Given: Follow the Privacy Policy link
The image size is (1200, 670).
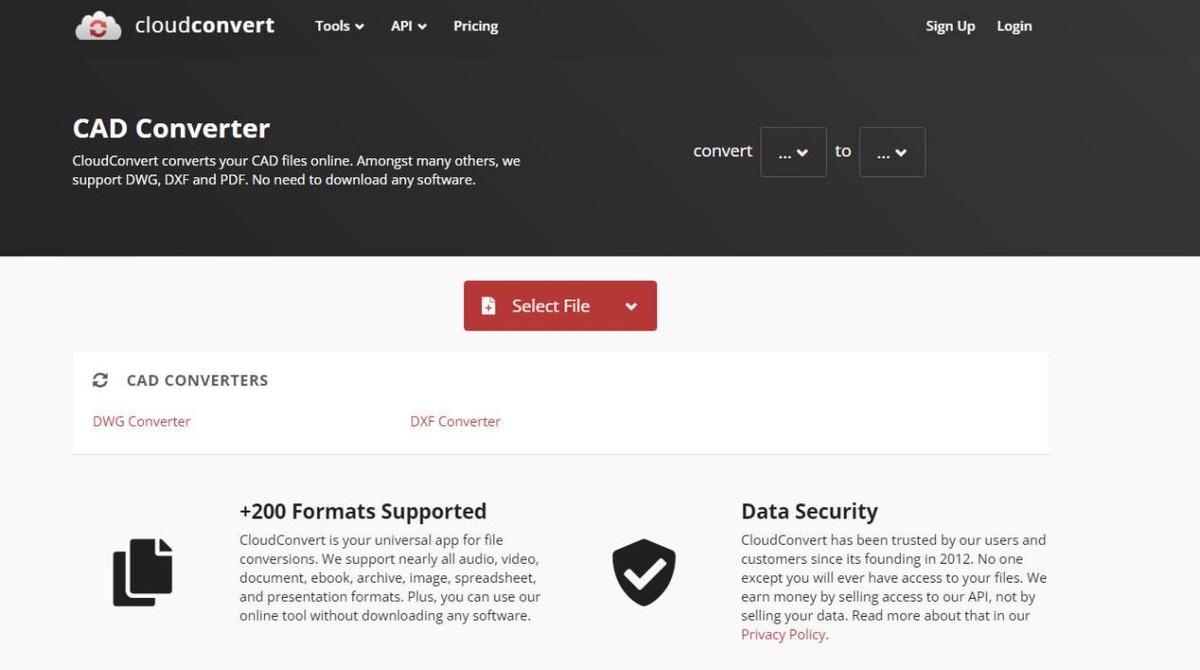Looking at the screenshot, I should click(x=783, y=634).
